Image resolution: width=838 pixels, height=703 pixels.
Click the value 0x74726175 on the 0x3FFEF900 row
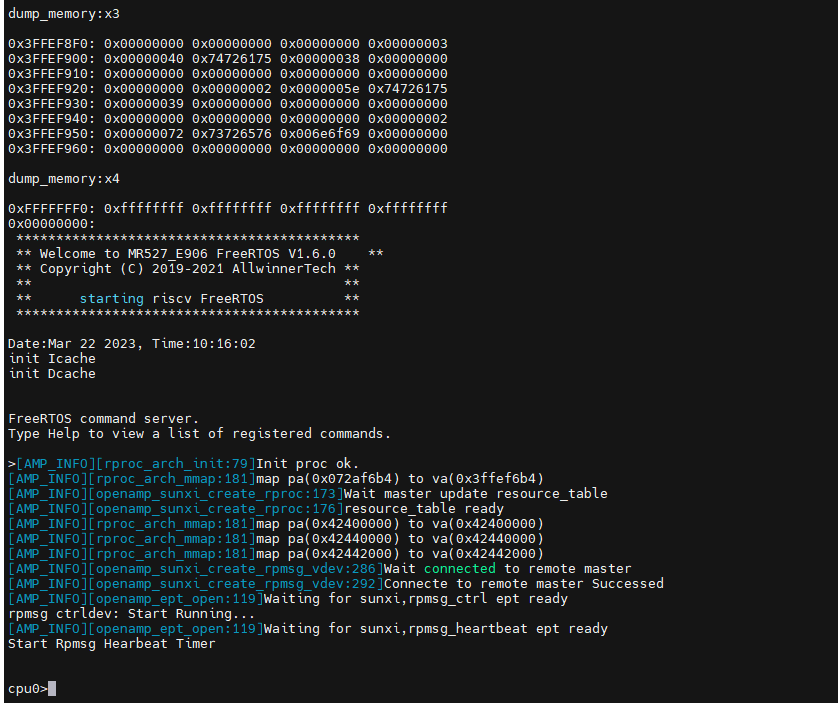point(231,59)
